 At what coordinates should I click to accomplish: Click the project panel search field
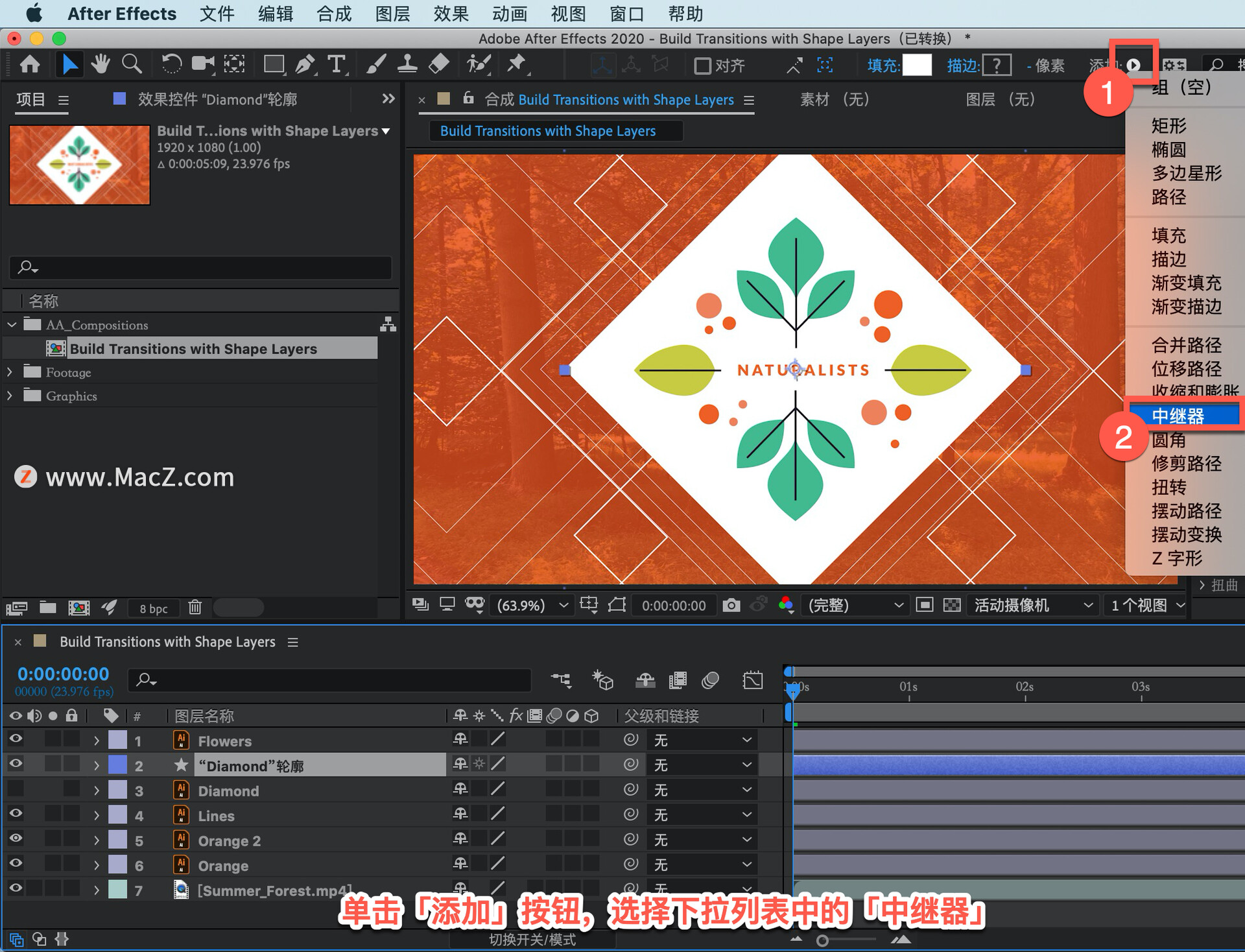coord(200,267)
